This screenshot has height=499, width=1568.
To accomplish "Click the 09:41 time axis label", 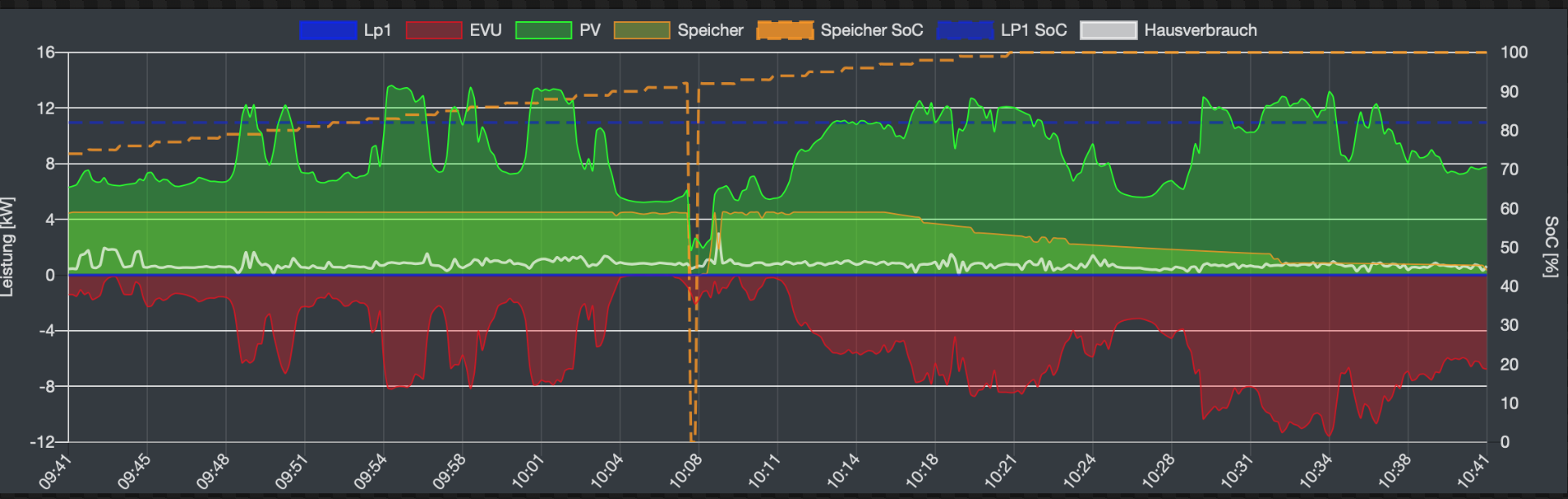I will click(x=55, y=471).
